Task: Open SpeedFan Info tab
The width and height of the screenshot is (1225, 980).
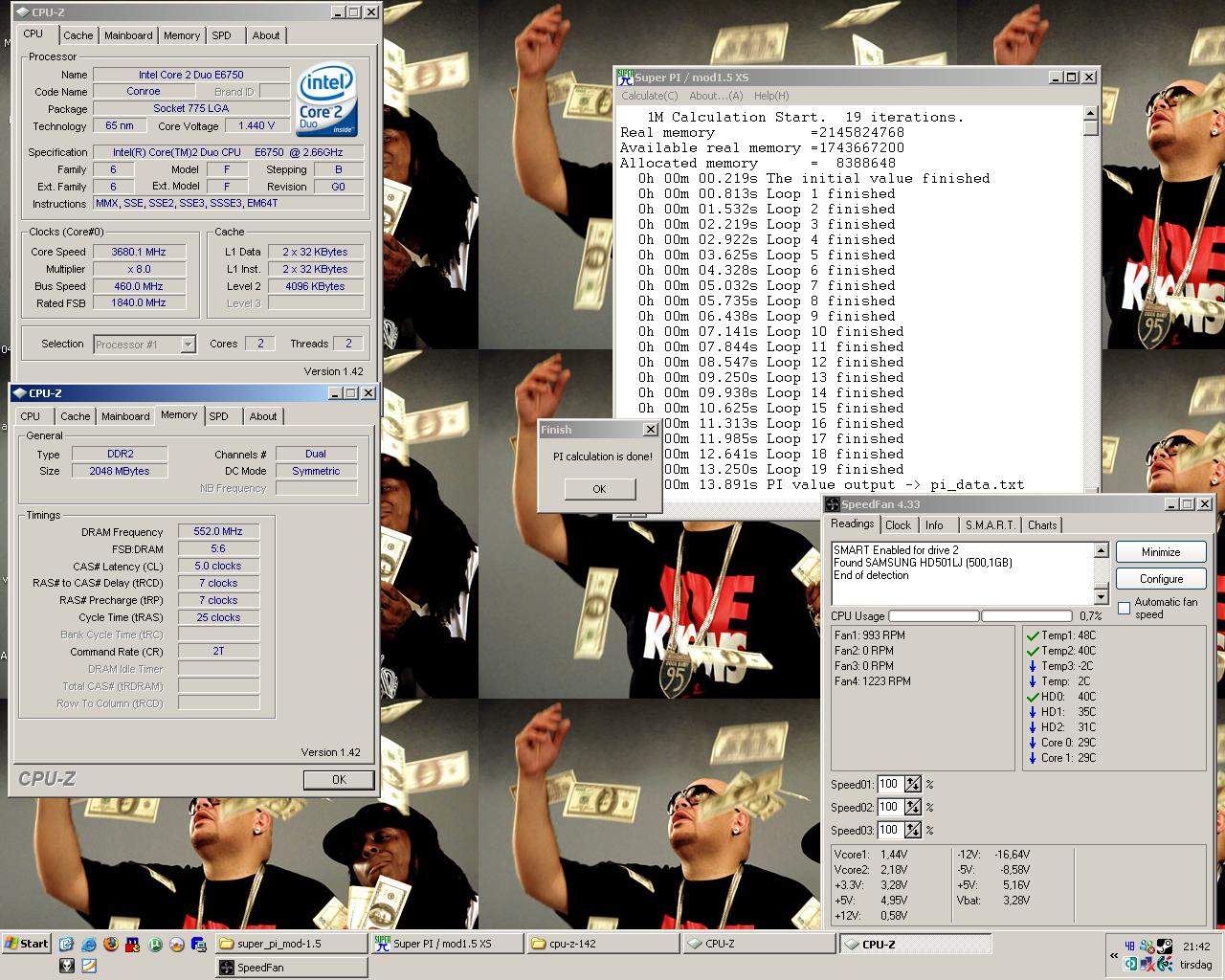Action: click(x=934, y=525)
